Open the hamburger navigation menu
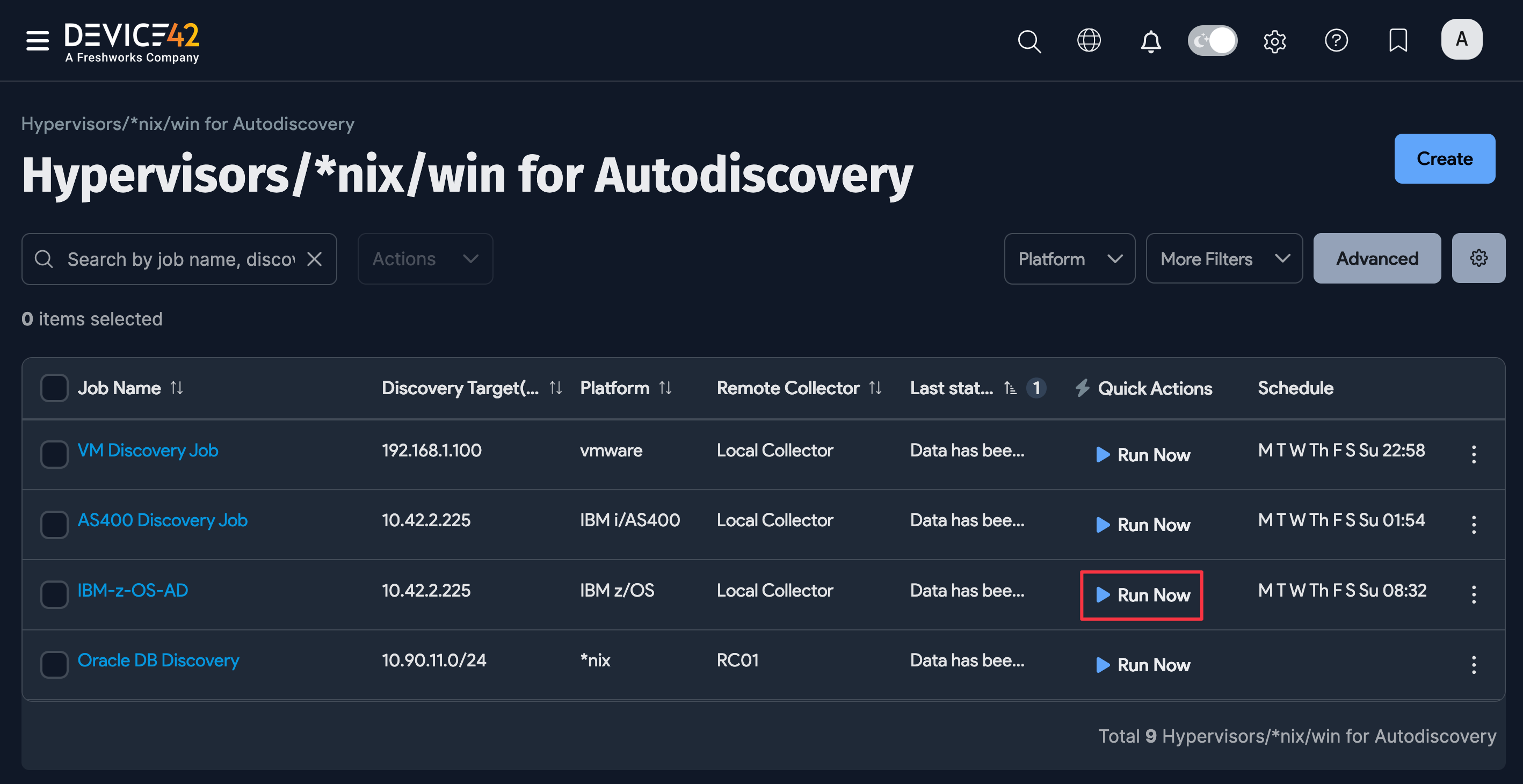This screenshot has width=1523, height=784. click(37, 41)
